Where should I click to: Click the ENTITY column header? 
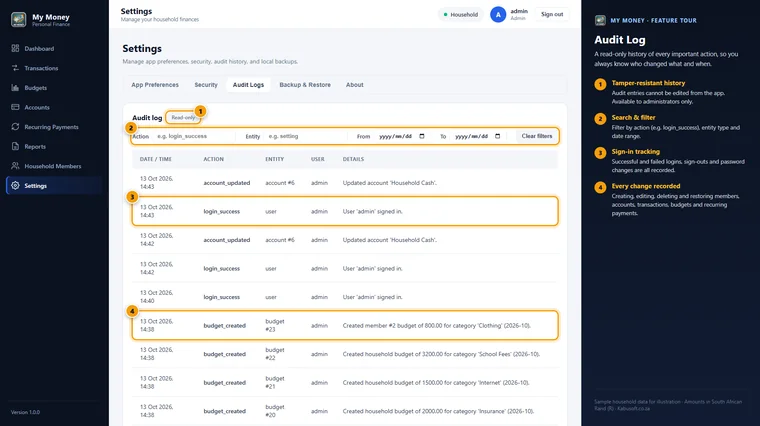click(x=274, y=159)
